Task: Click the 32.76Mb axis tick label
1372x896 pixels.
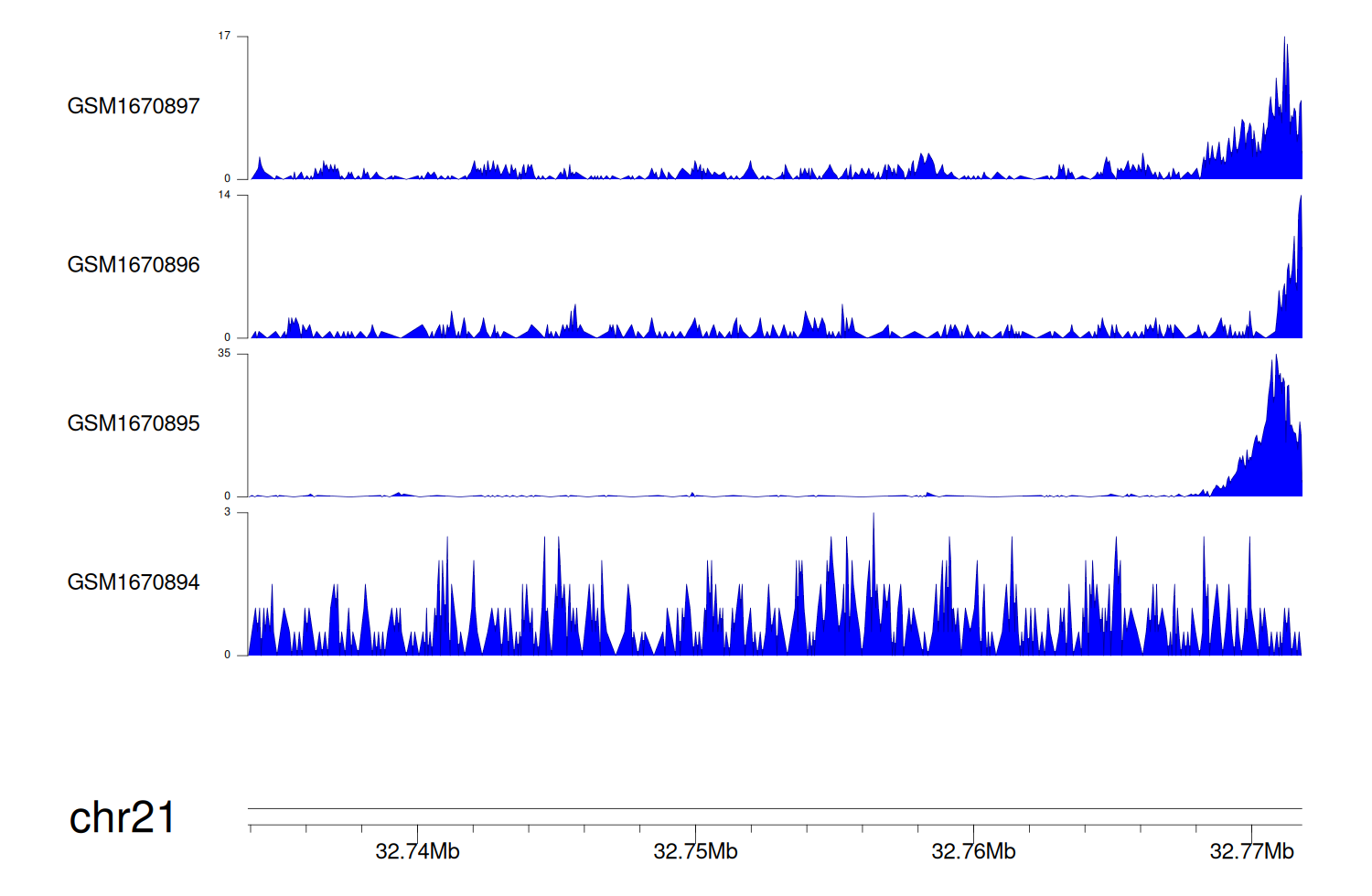Action: click(973, 851)
